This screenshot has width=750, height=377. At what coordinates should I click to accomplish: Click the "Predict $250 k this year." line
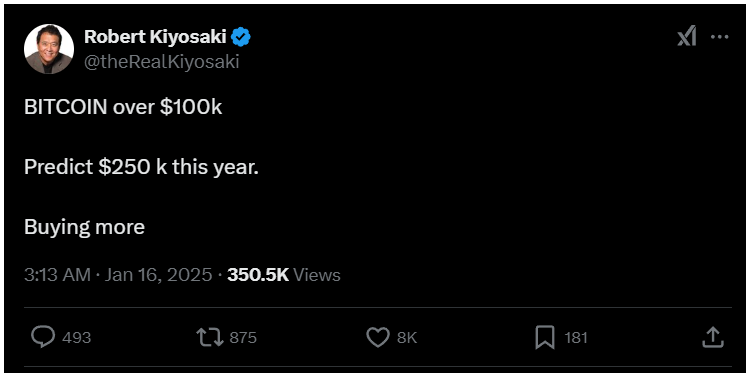[141, 167]
